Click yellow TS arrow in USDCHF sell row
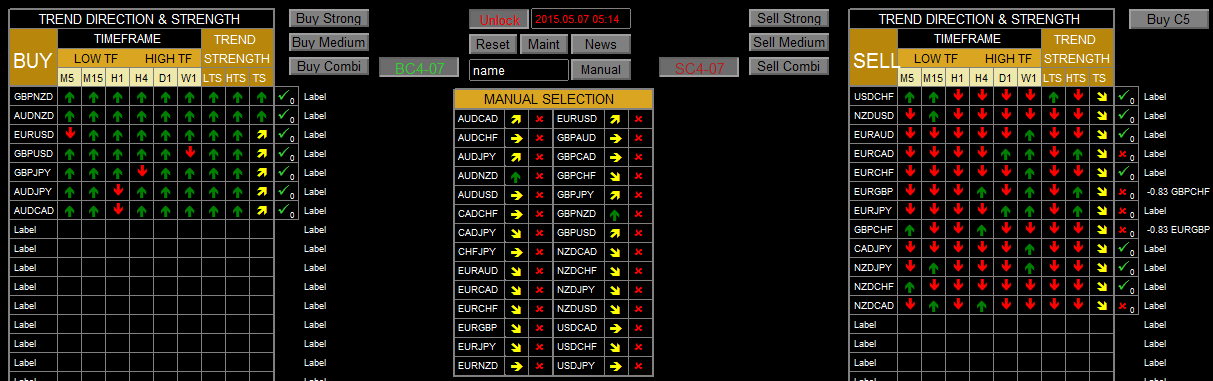 pos(1101,97)
